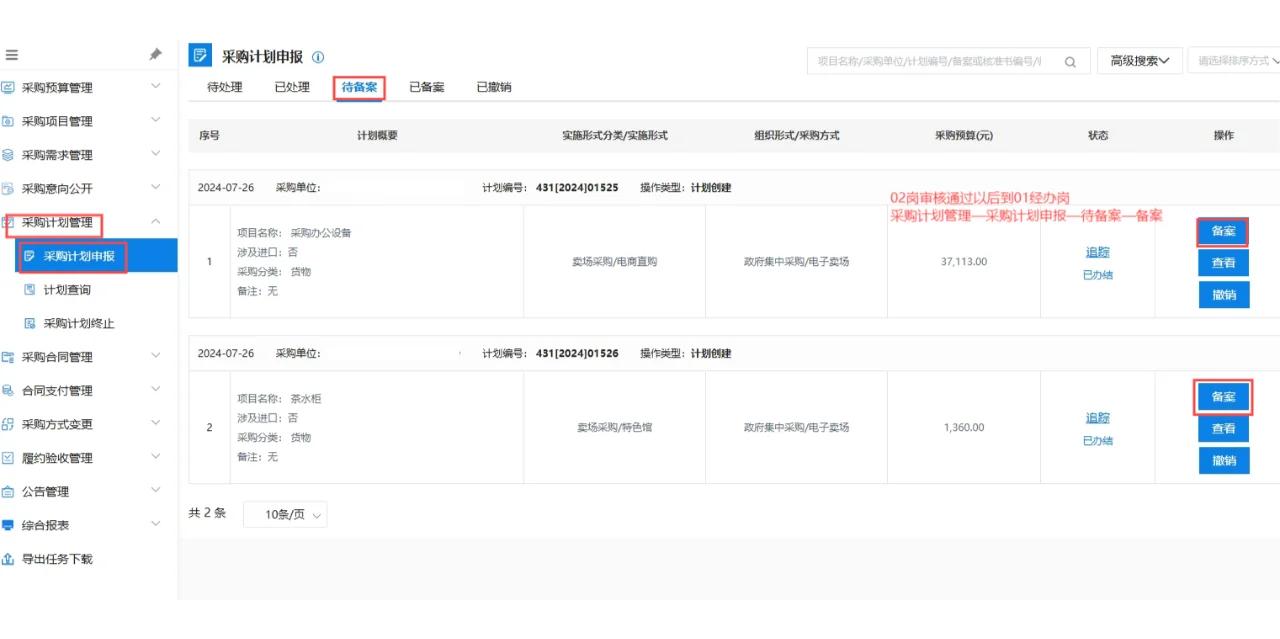Click the 采购合同管理 sidebar icon
Image resolution: width=1280 pixels, height=639 pixels.
[8, 357]
